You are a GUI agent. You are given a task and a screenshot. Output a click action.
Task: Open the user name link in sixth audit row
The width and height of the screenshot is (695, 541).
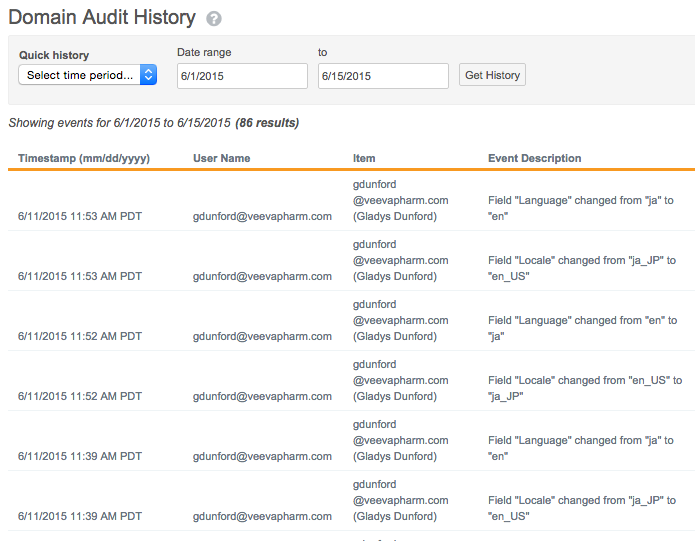point(262,516)
